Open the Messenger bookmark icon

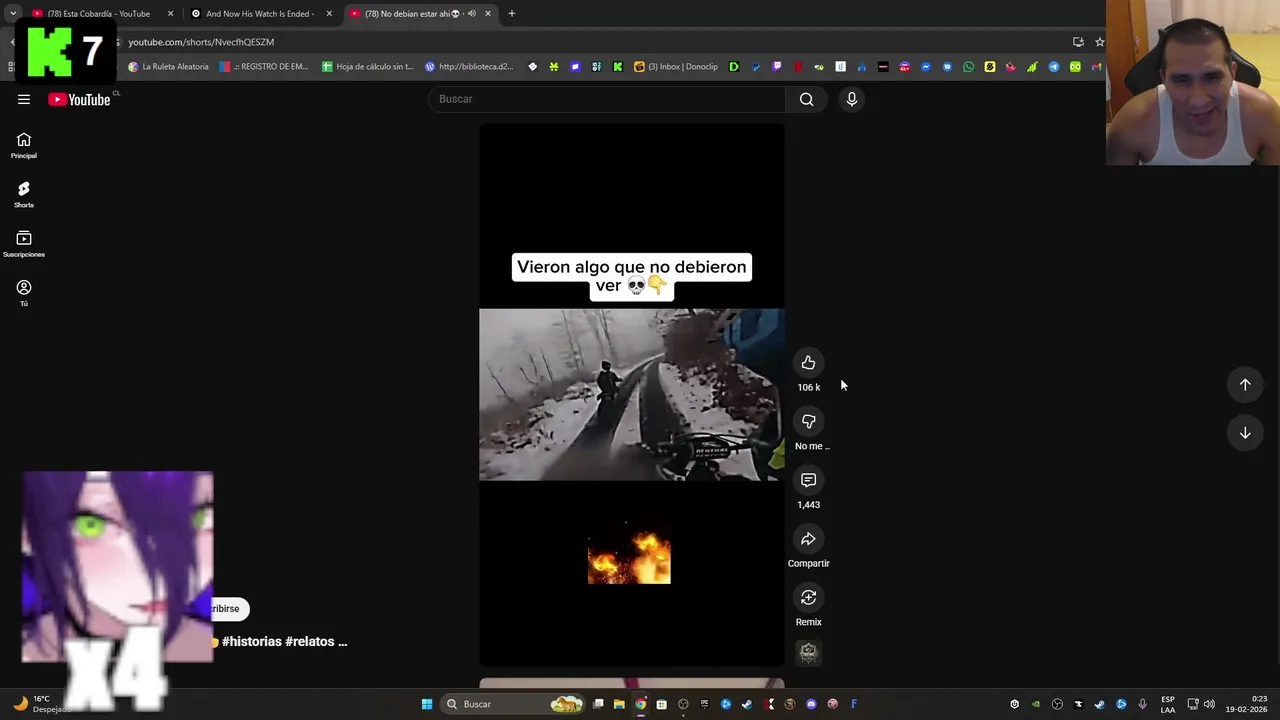coord(926,67)
